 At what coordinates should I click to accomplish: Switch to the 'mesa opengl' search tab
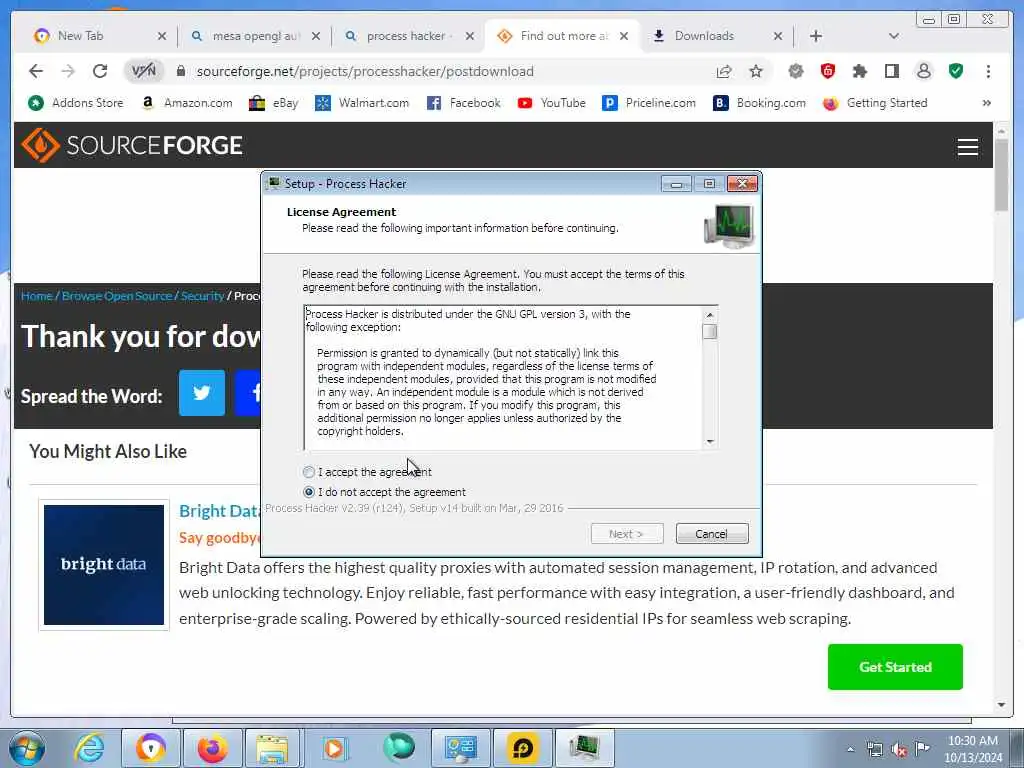(255, 36)
